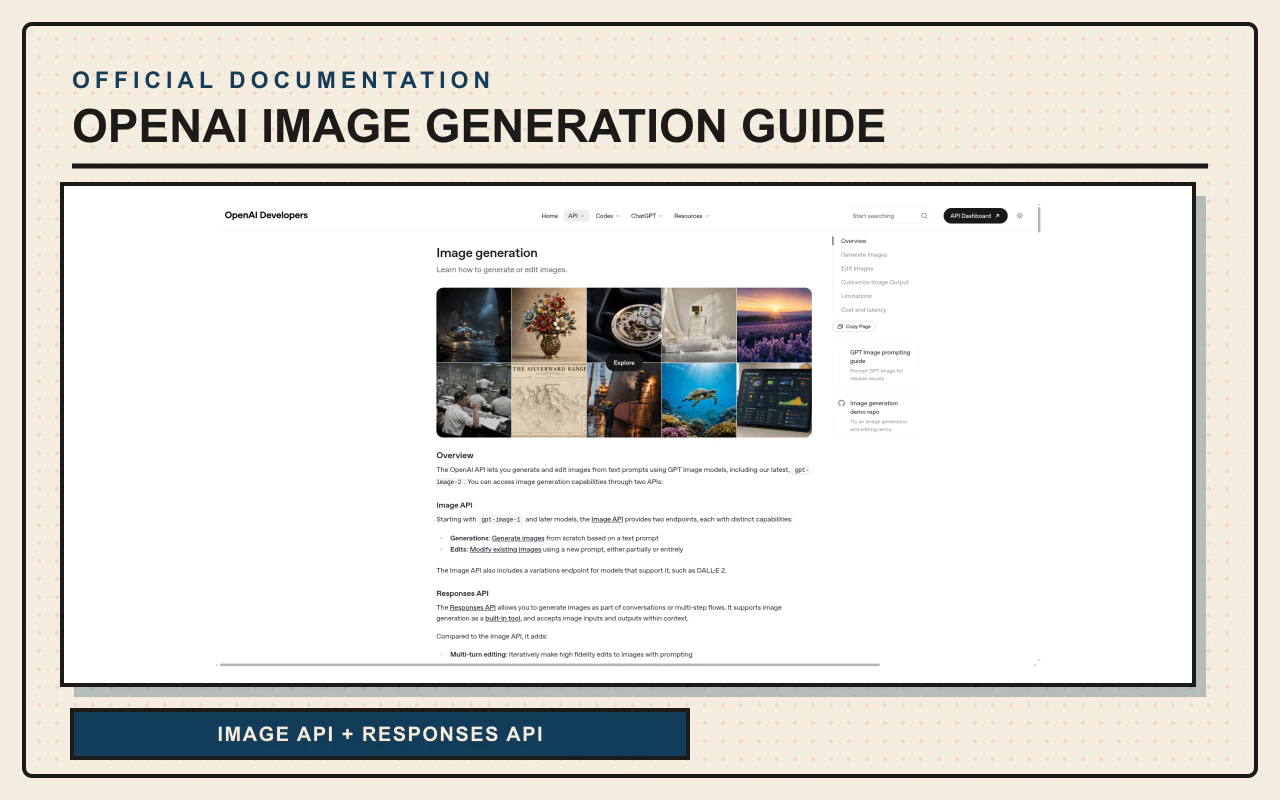The image size is (1280, 800).
Task: Click the vertical scrollbar at page right
Action: 1039,218
